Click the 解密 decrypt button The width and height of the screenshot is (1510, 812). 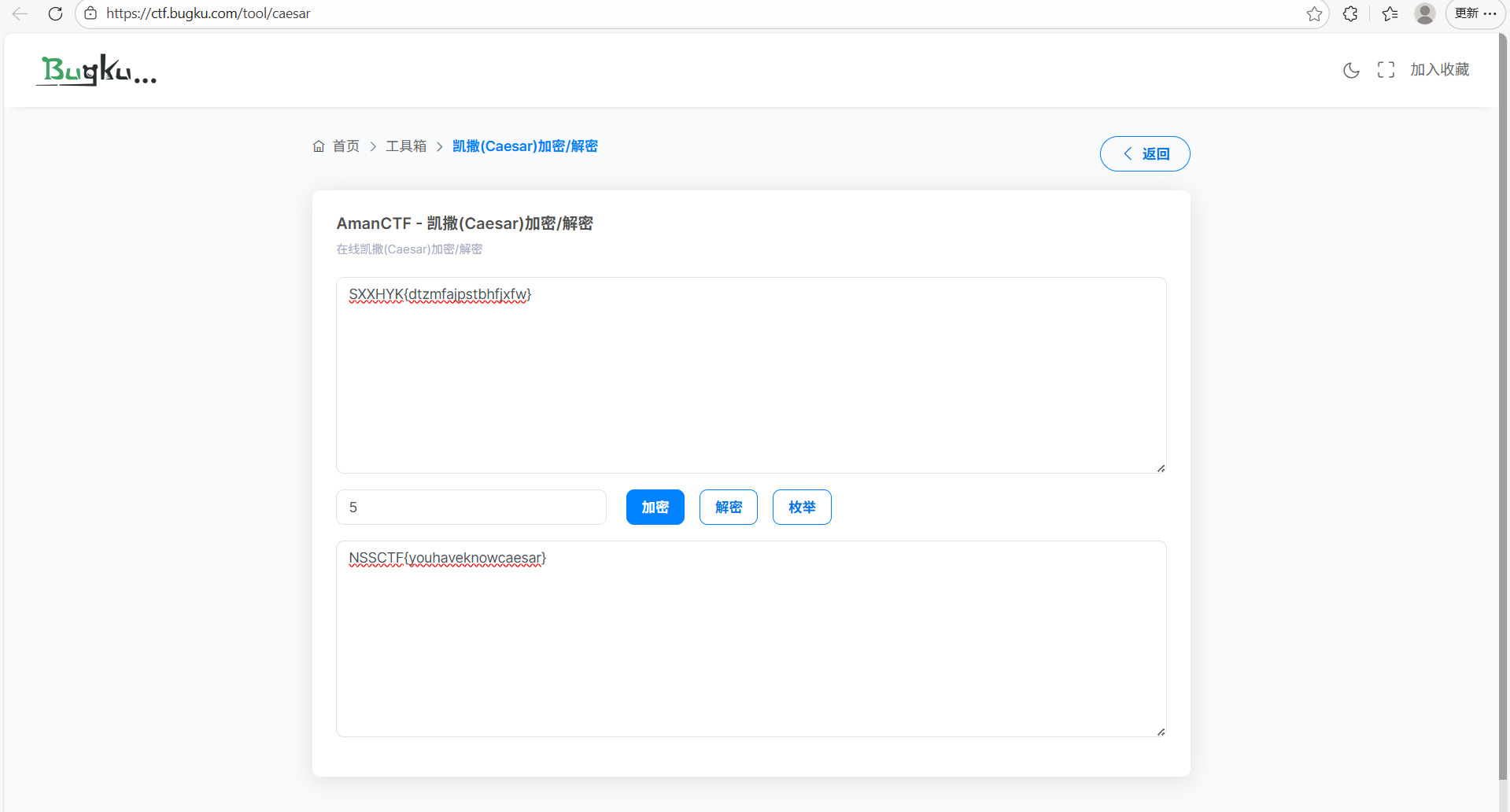[728, 507]
